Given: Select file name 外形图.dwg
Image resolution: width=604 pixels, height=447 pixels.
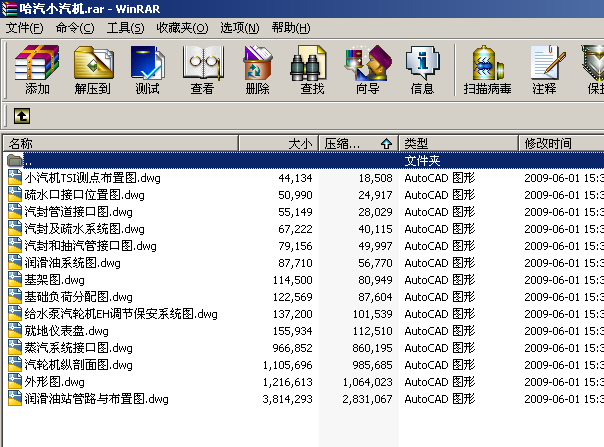Looking at the screenshot, I should tap(54, 381).
